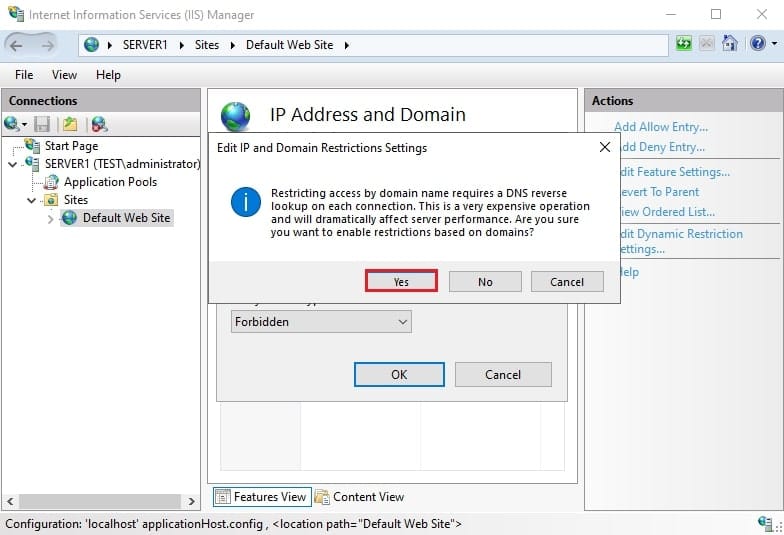784x535 pixels.
Task: Click the Save icon in Connections toolbar
Action: [42, 124]
